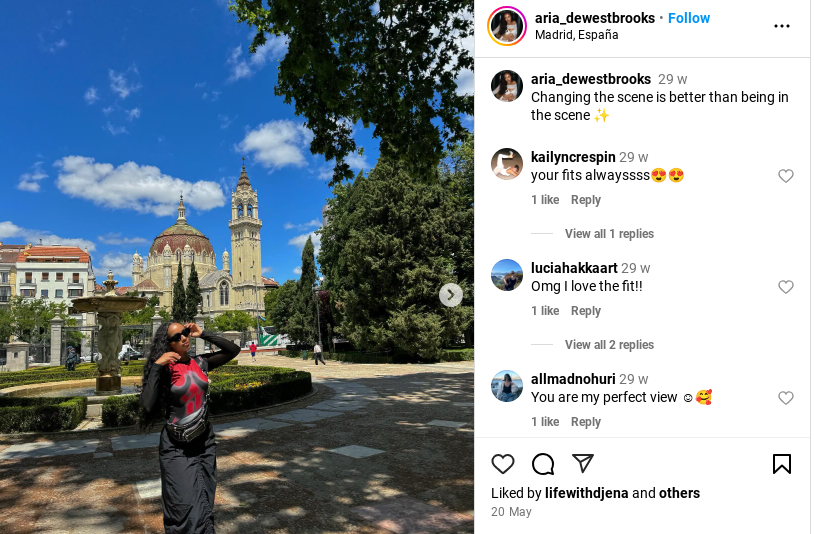View others who liked the post
The image size is (814, 534).
pos(679,493)
